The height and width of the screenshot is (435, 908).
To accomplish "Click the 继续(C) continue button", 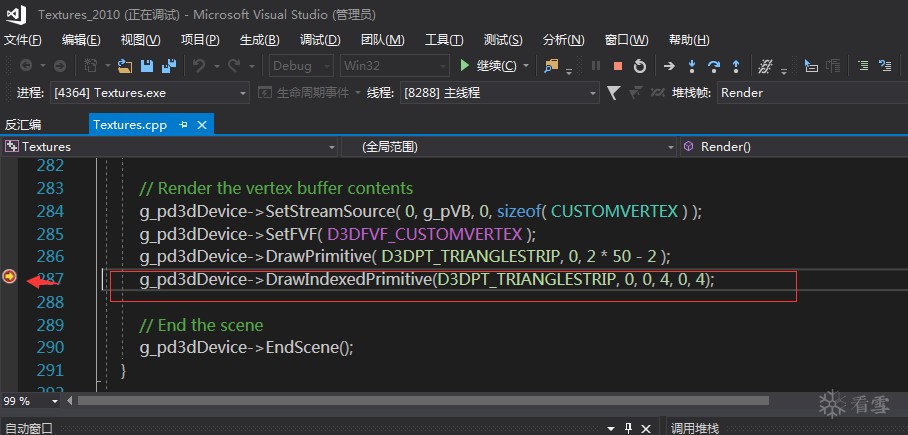I will click(489, 66).
